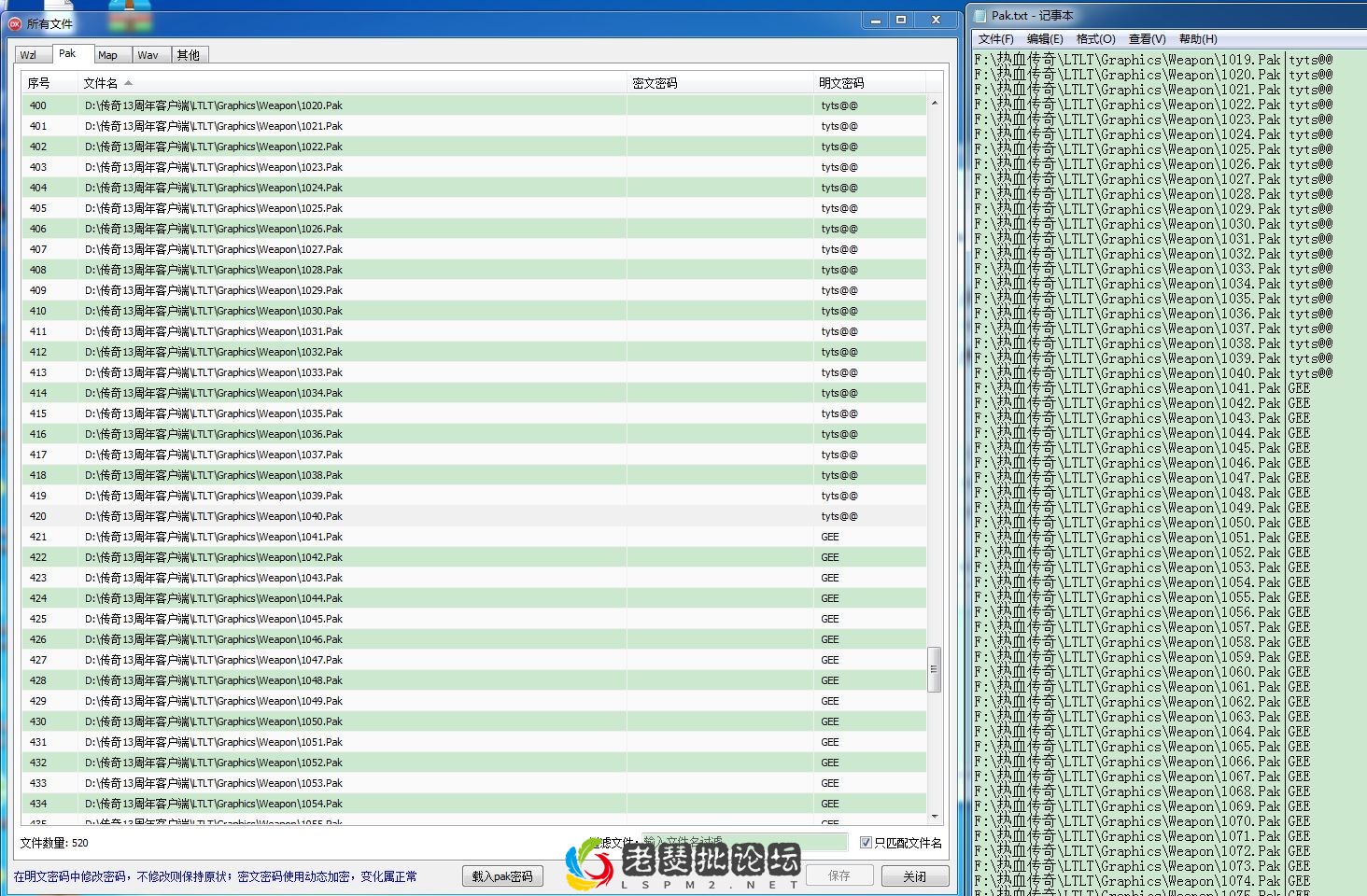Click the vertical scrollbar thumb in file list
The height and width of the screenshot is (896, 1367).
point(935,669)
